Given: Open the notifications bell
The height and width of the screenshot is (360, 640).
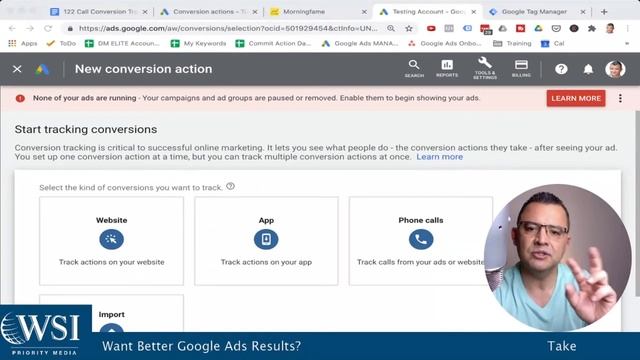Looking at the screenshot, I should pyautogui.click(x=588, y=69).
